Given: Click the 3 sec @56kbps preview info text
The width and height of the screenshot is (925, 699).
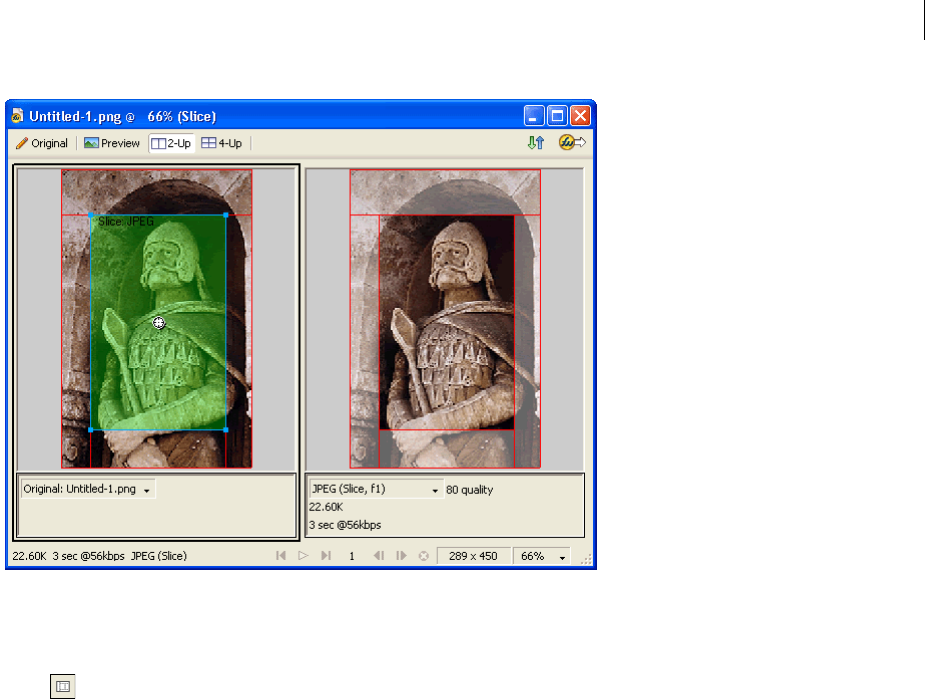Looking at the screenshot, I should (x=345, y=525).
